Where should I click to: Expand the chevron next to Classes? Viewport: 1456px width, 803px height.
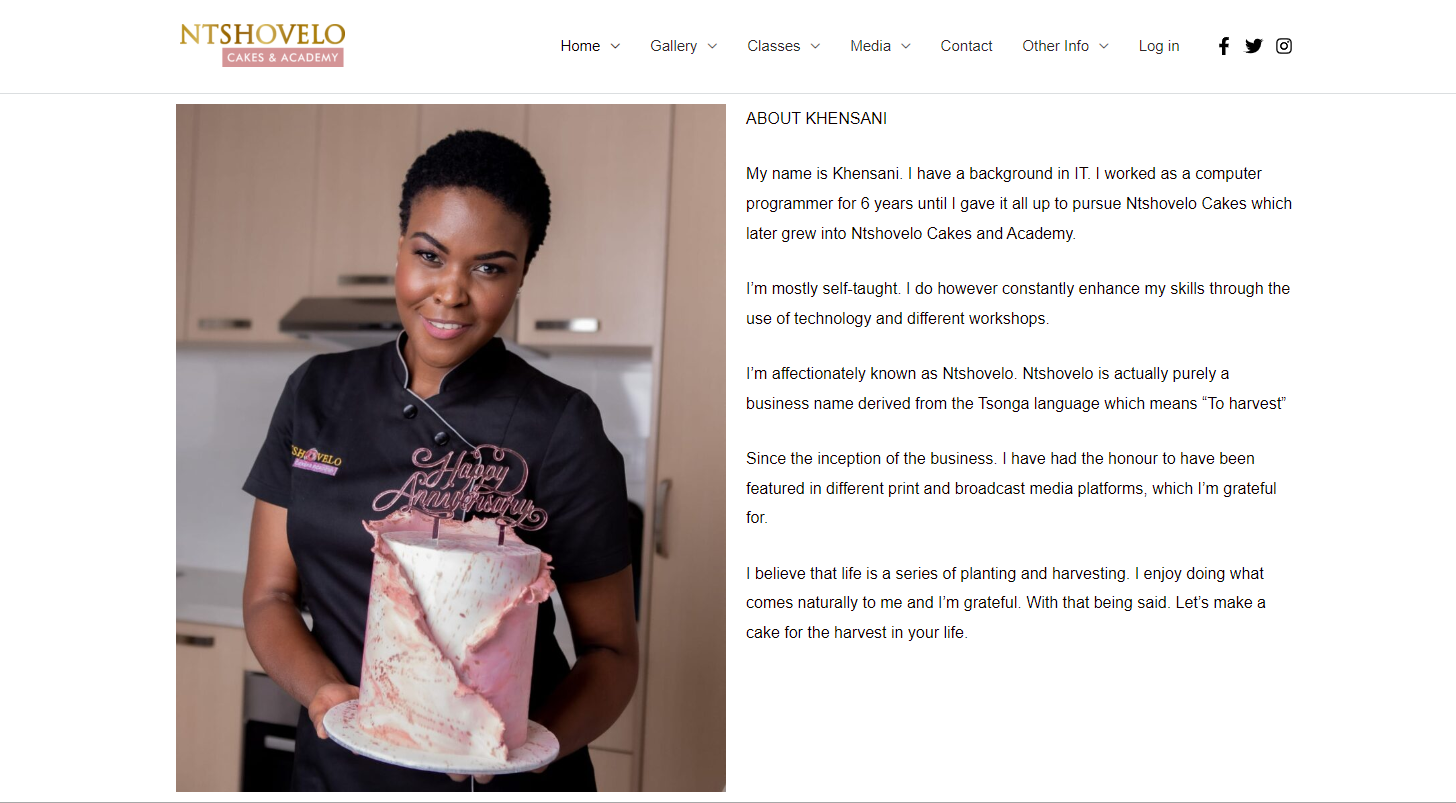[x=815, y=46]
